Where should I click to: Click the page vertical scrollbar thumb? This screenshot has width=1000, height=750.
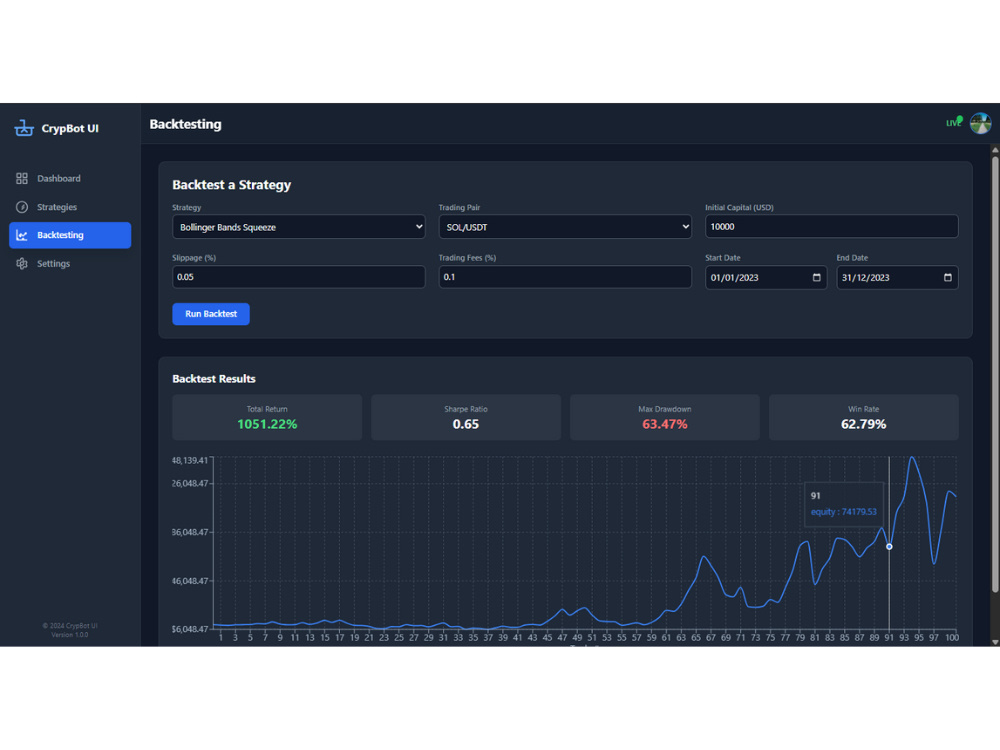[995, 373]
